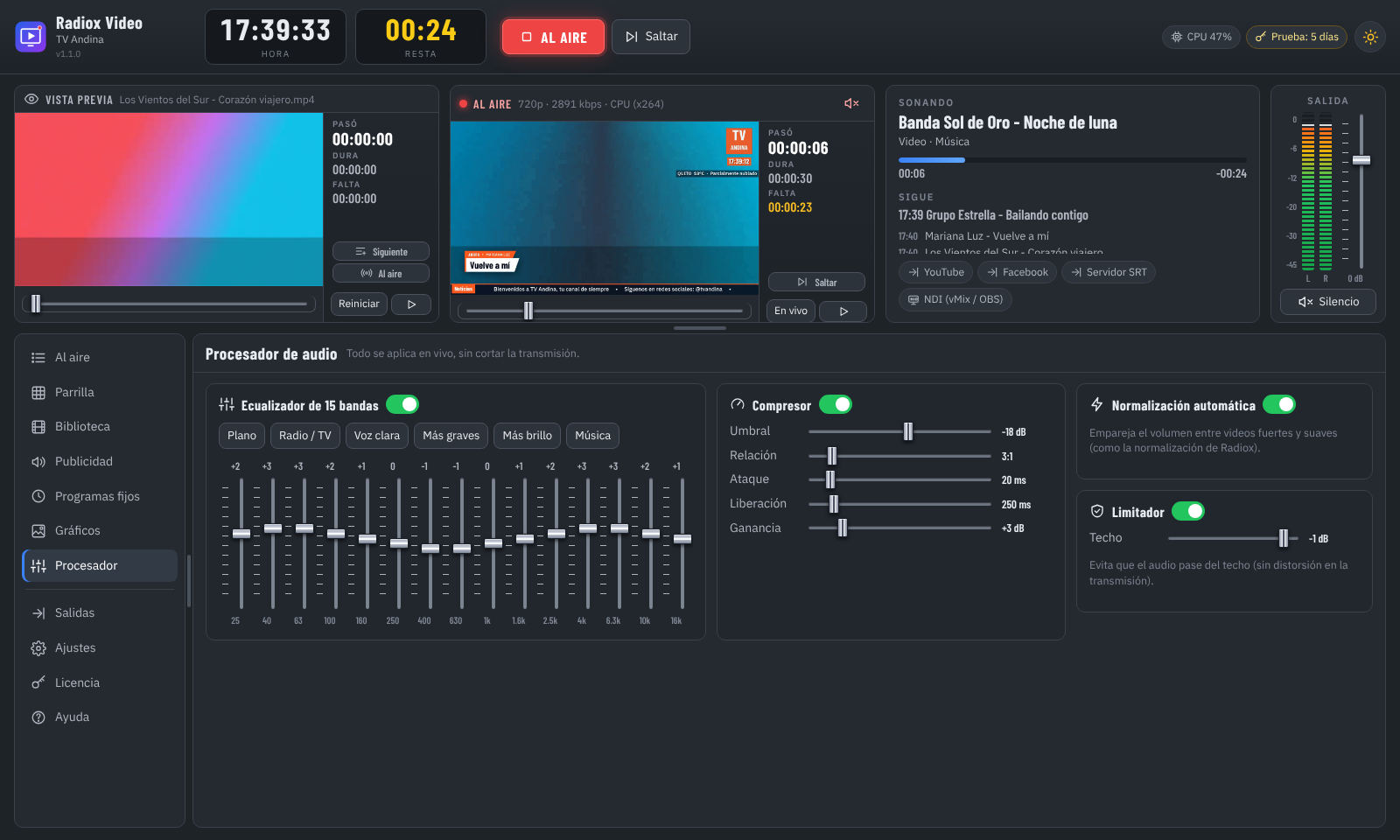Click the eye icon next to VISTA PREVIA

31,100
